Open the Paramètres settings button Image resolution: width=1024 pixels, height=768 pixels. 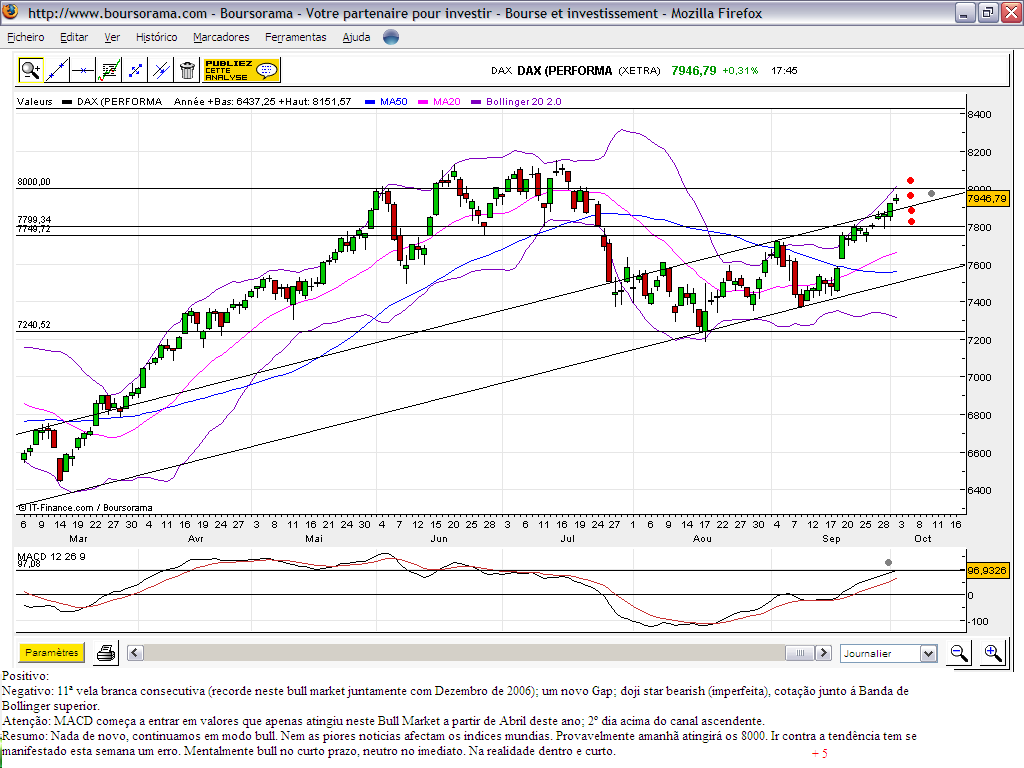(52, 652)
